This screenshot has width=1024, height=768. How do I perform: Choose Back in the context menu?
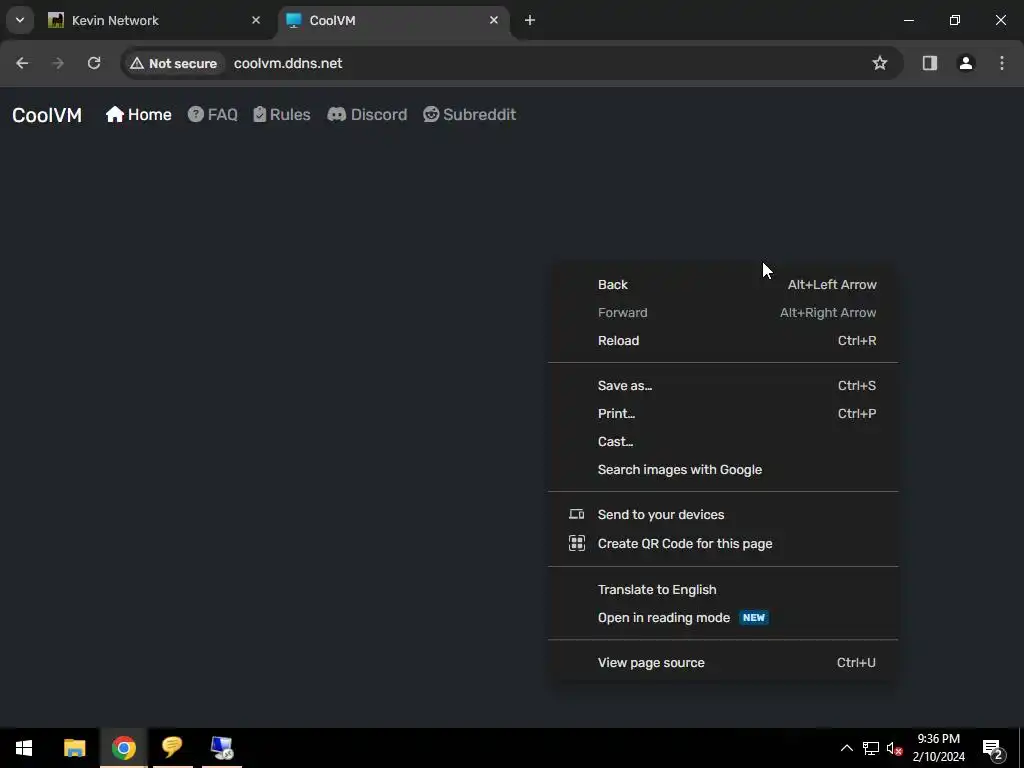pyautogui.click(x=723, y=285)
